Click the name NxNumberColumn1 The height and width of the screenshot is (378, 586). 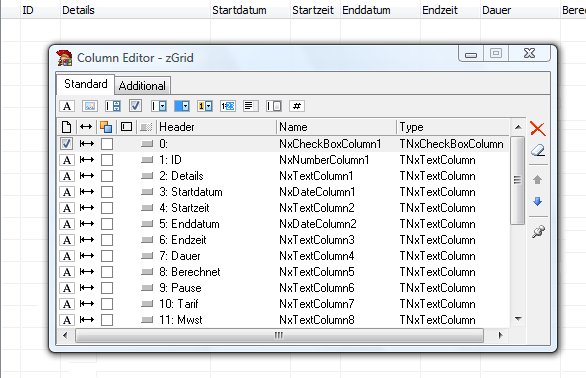[324, 160]
